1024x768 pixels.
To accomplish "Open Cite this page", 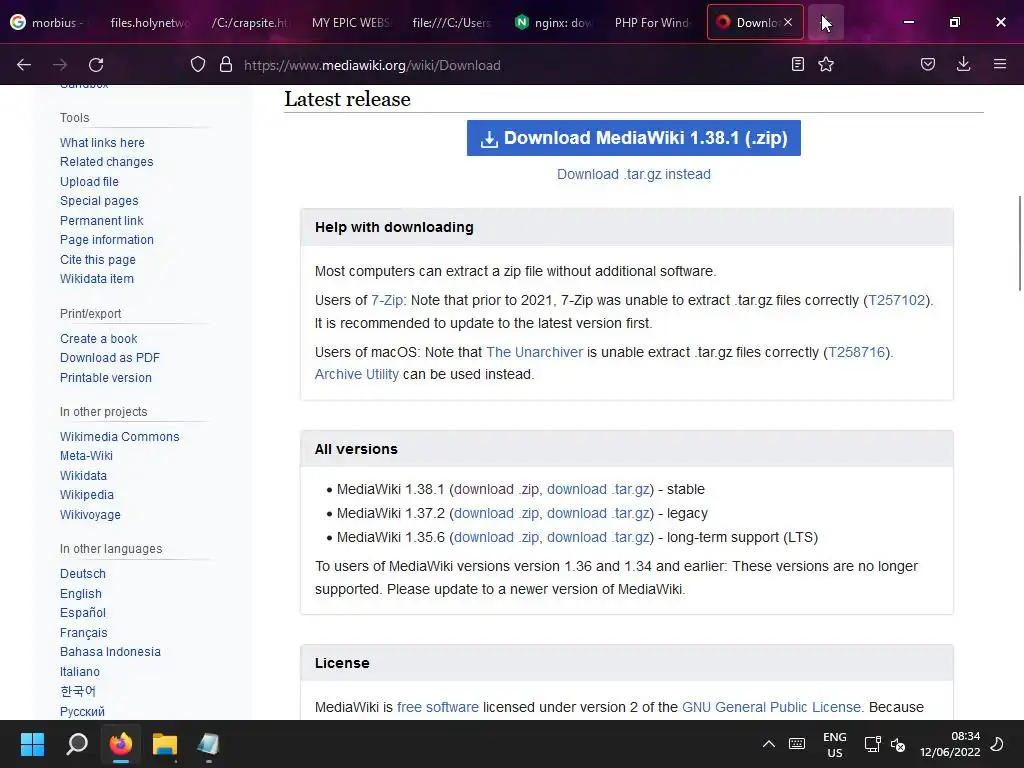I will coord(98,259).
